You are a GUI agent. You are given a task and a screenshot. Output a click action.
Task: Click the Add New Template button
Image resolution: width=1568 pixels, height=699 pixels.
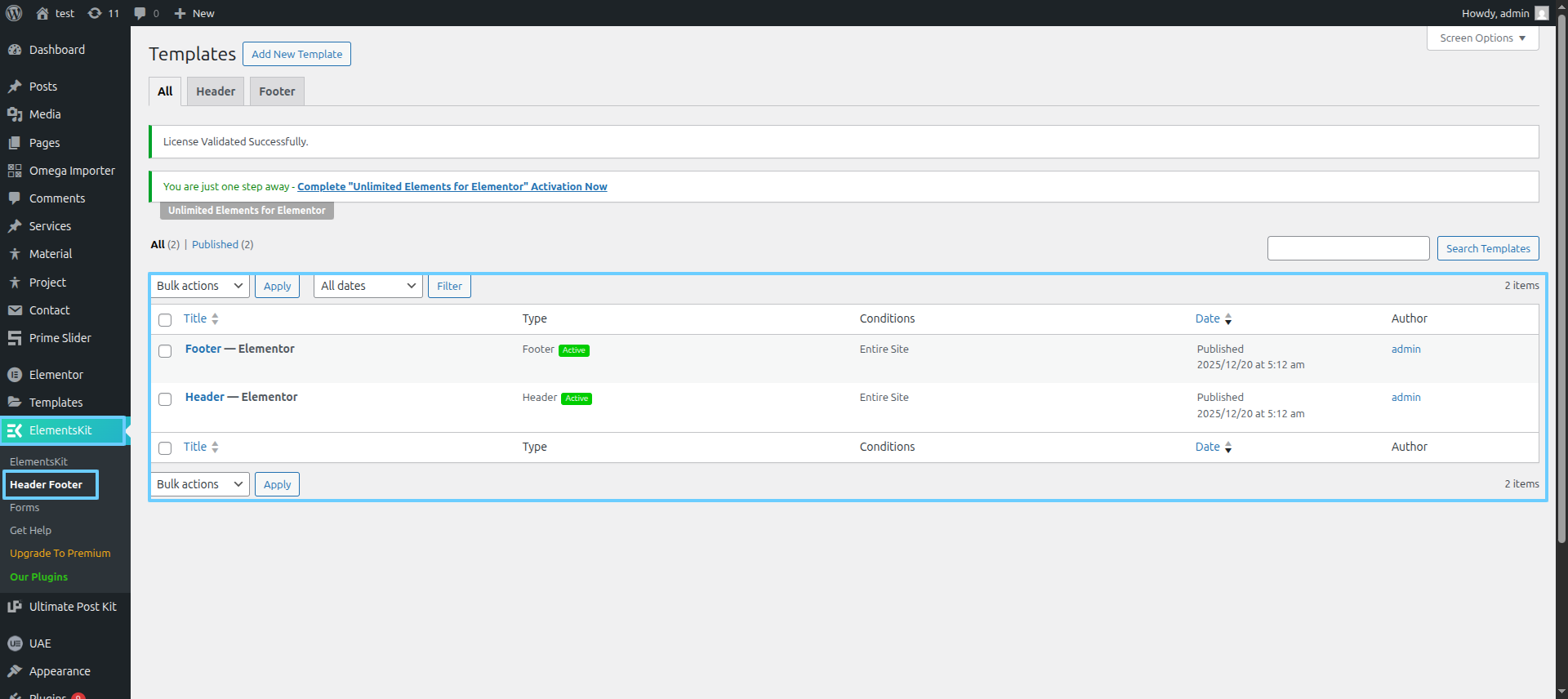296,54
